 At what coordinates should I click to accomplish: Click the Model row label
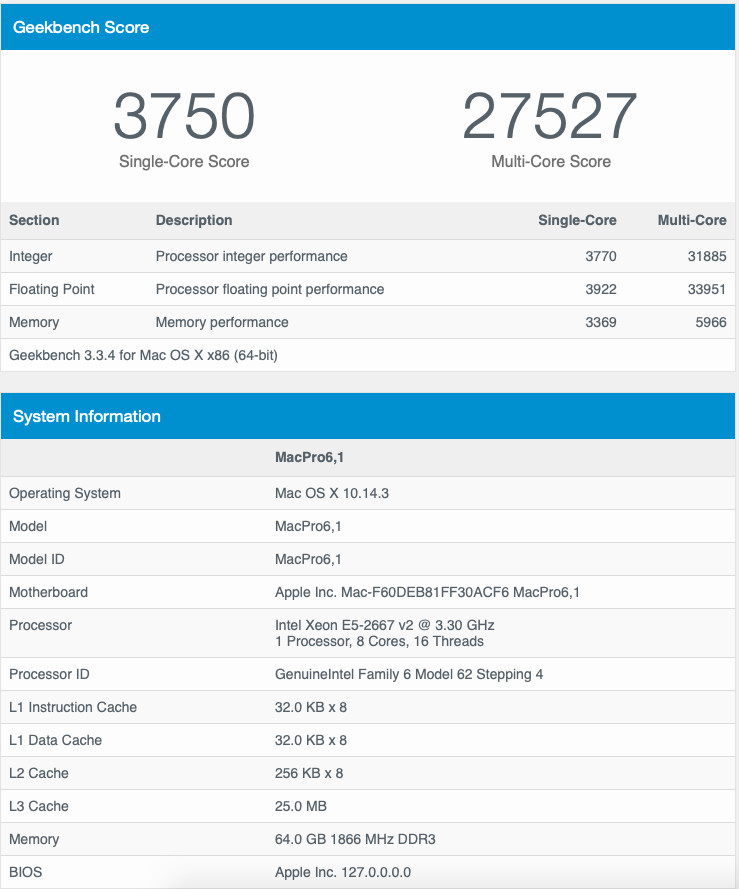click(28, 526)
